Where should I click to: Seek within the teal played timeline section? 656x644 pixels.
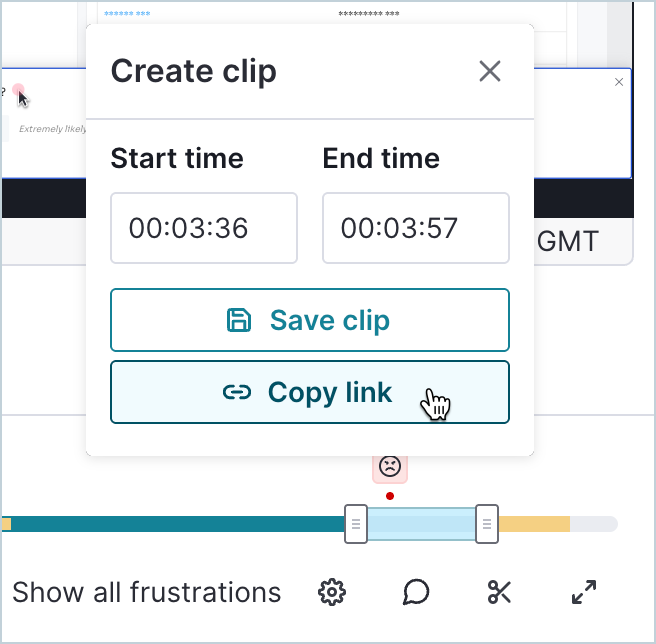pos(180,524)
